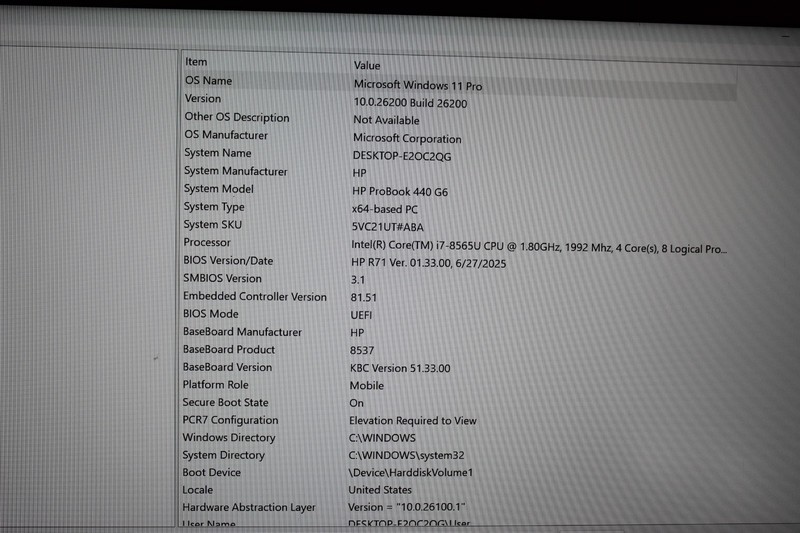Click the Value column header
Screen dimensions: 800x533
(x=367, y=65)
